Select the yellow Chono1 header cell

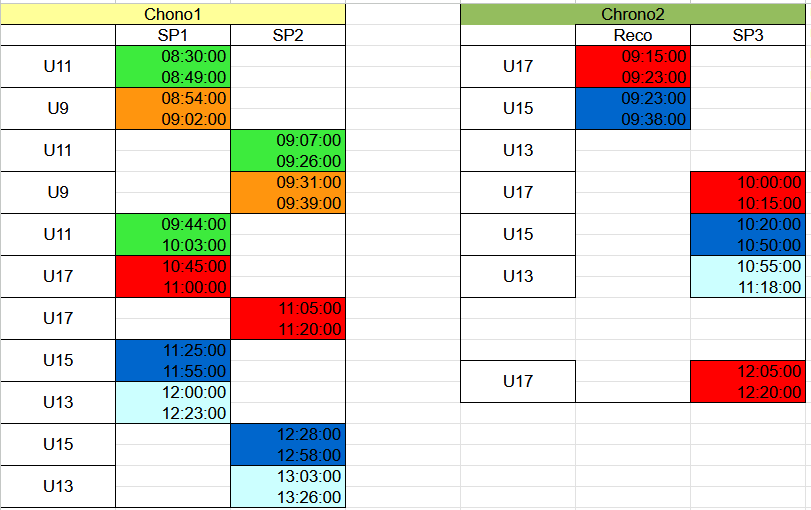pyautogui.click(x=173, y=14)
